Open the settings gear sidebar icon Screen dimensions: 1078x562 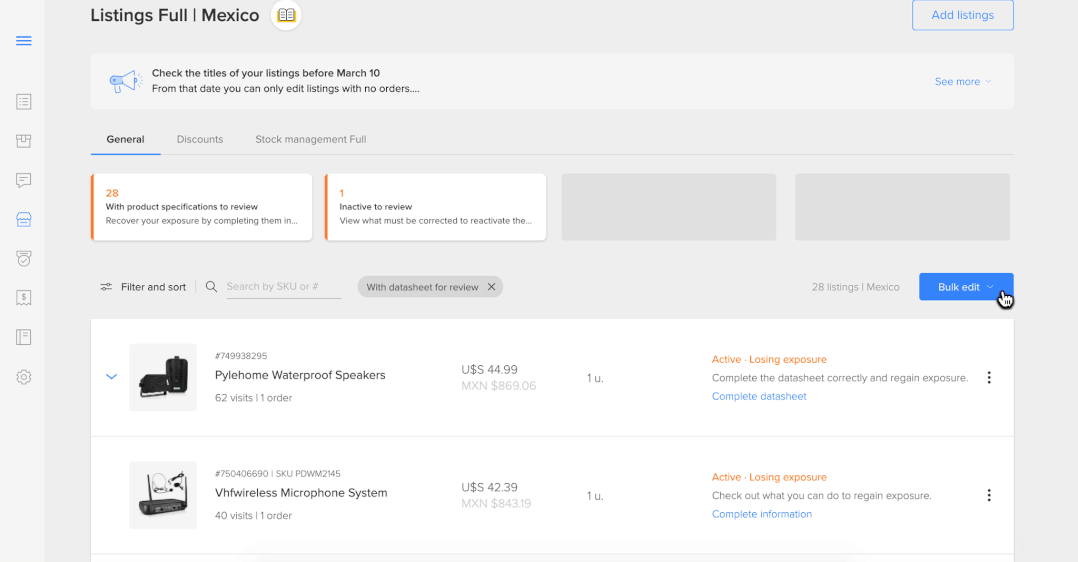pyautogui.click(x=24, y=377)
